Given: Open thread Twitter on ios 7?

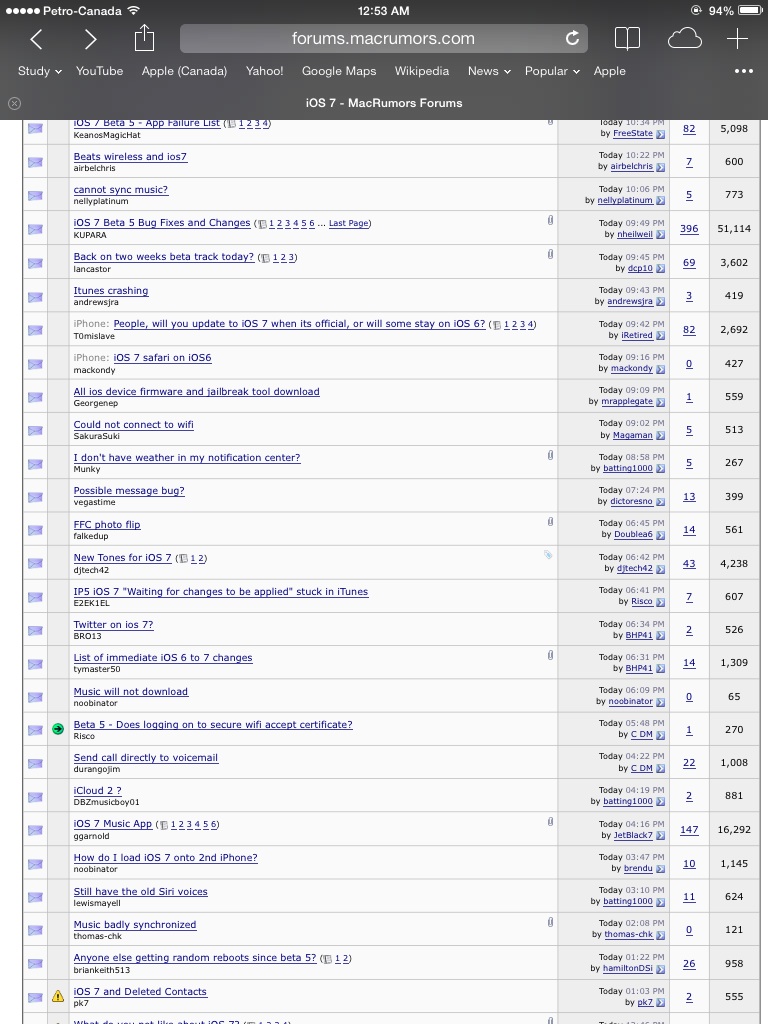Looking at the screenshot, I should pyautogui.click(x=114, y=625).
